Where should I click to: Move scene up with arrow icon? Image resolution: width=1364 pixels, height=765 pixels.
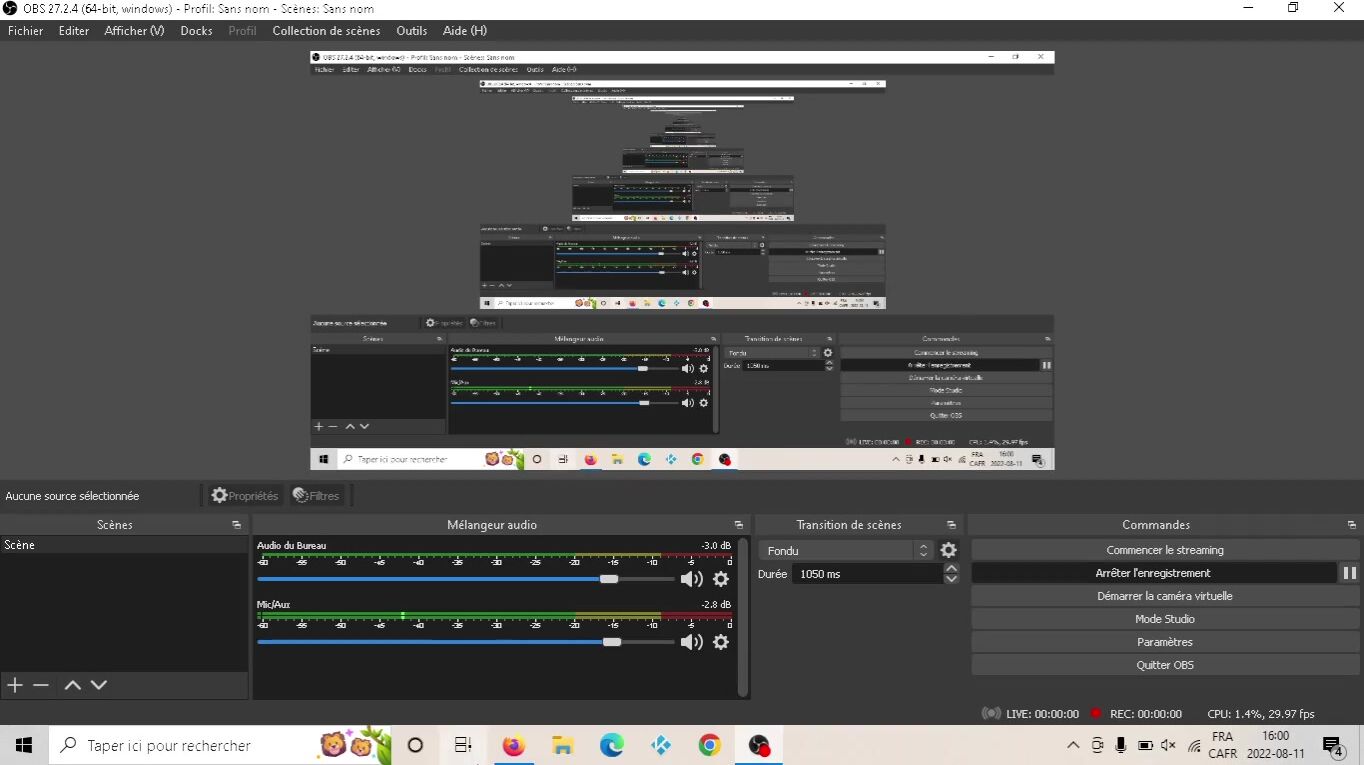(x=72, y=685)
